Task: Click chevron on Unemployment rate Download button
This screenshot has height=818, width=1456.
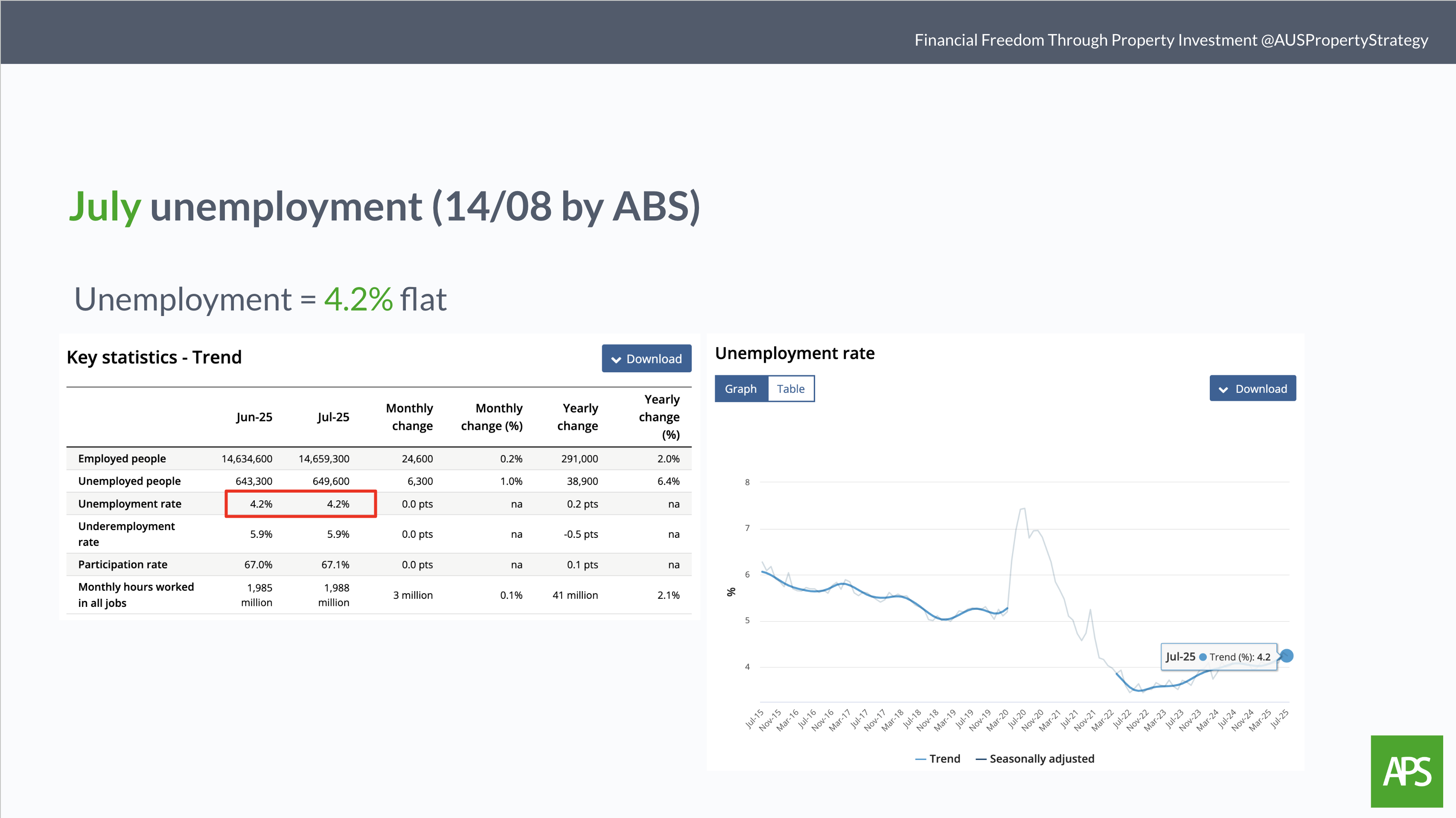Action: [1223, 389]
